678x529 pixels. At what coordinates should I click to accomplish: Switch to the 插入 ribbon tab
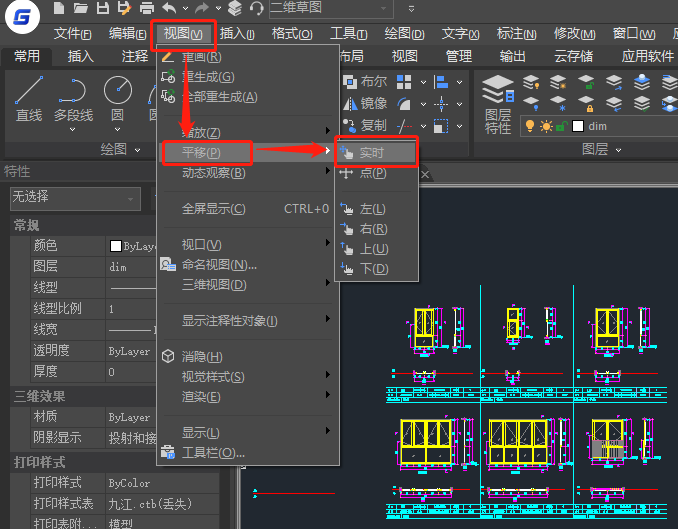(x=80, y=56)
